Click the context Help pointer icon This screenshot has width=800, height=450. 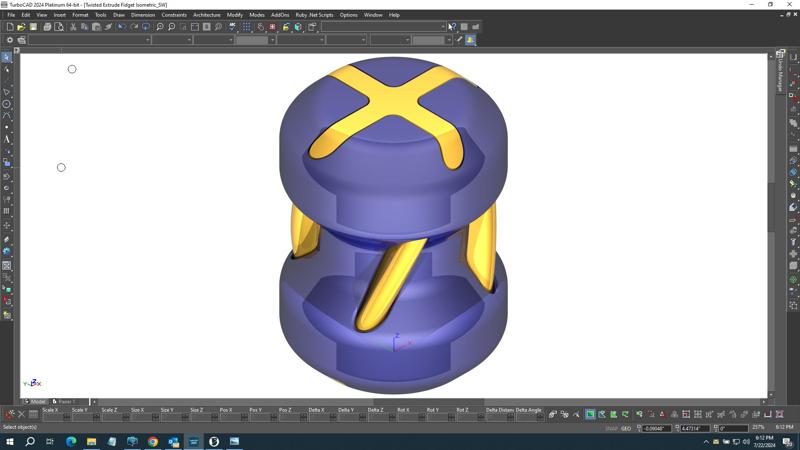452,27
